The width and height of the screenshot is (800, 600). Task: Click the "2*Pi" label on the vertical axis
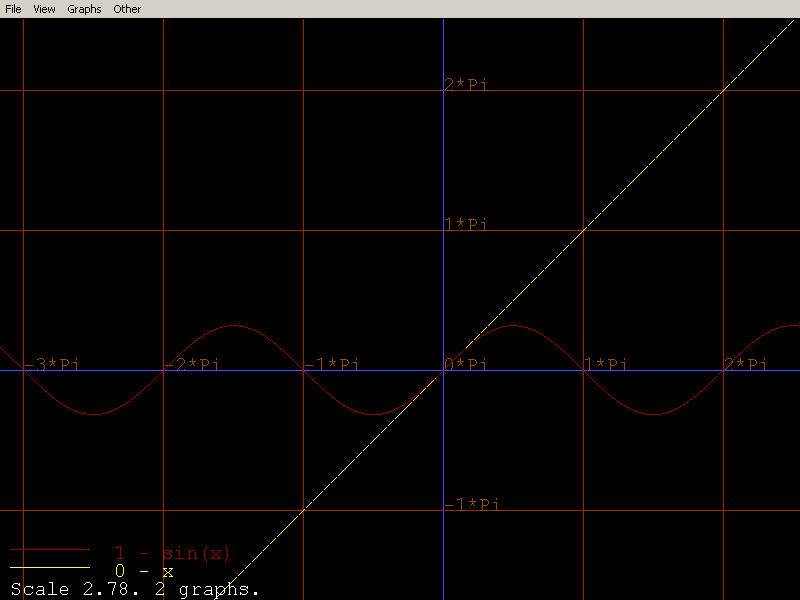[466, 84]
